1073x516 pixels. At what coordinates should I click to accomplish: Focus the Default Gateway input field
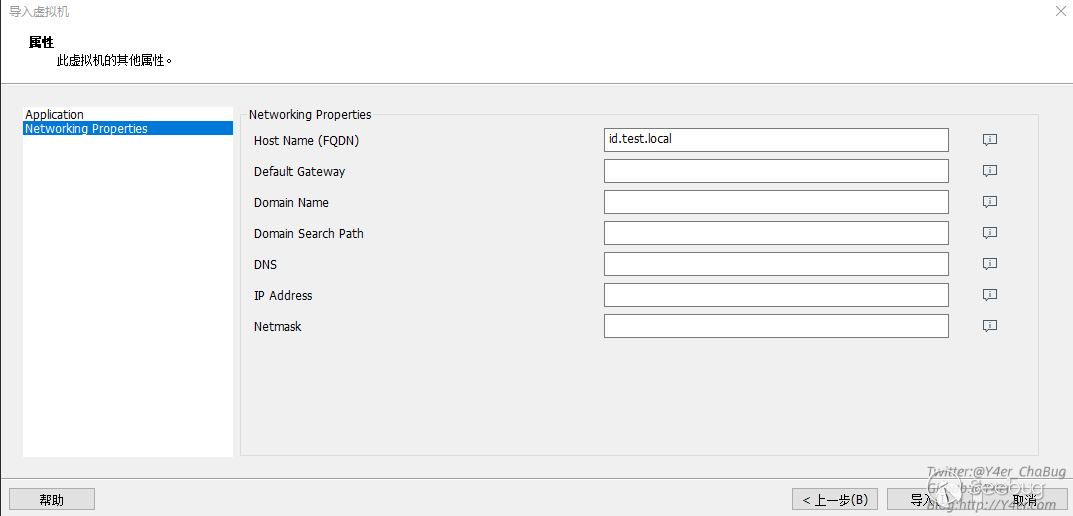click(776, 171)
